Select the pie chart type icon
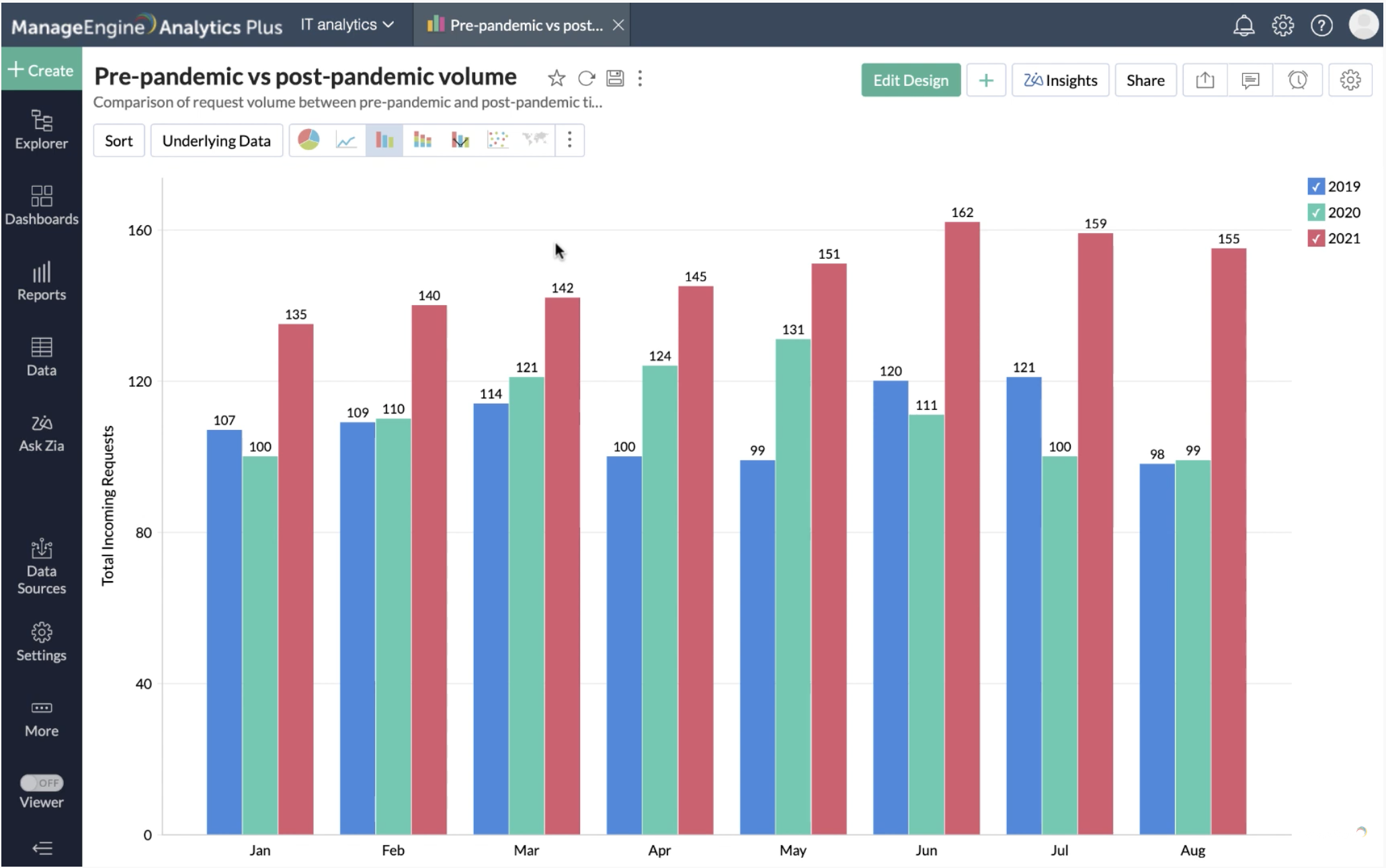The image size is (1386, 868). [x=309, y=140]
